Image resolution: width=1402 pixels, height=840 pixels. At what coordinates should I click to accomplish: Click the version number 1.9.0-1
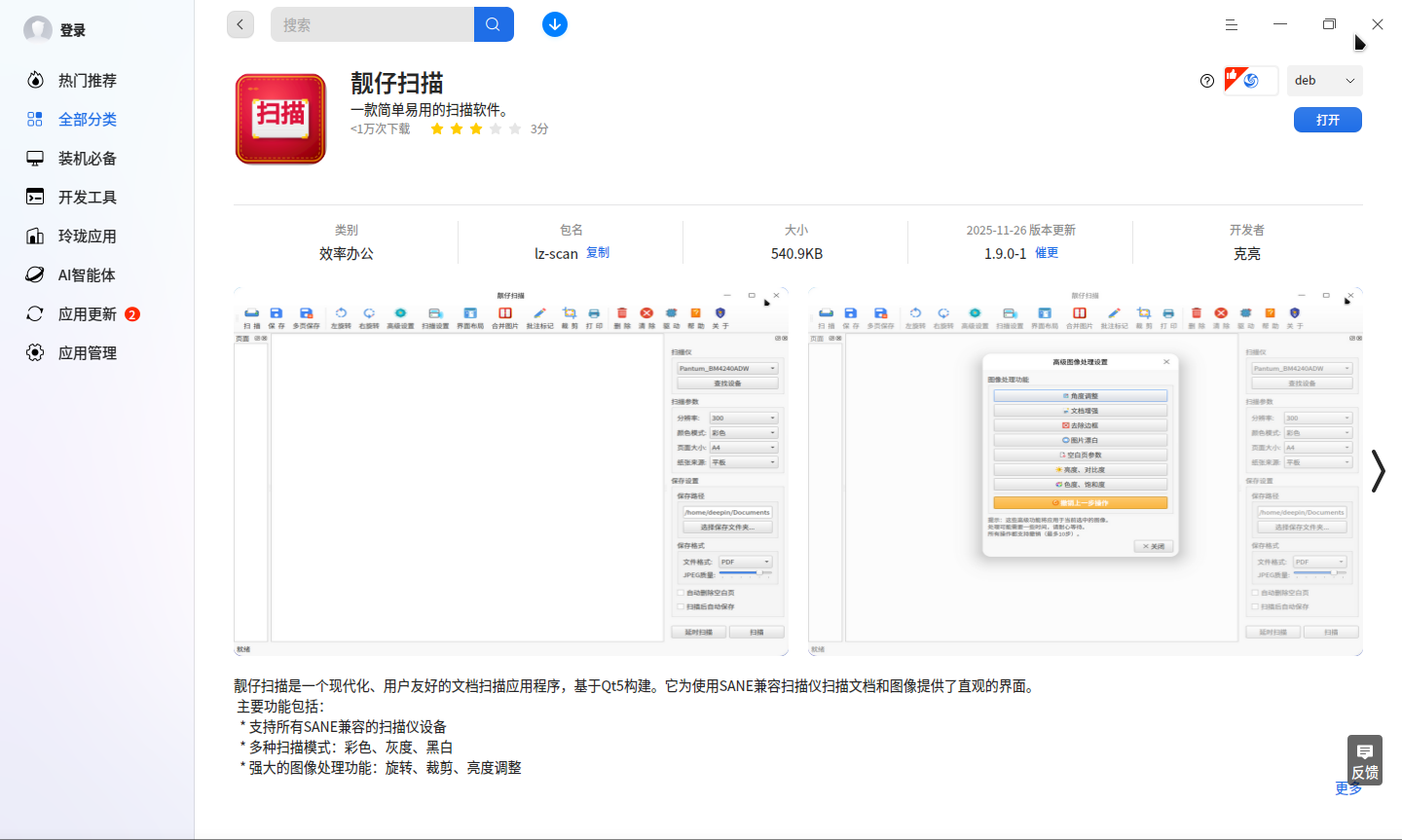click(x=1005, y=253)
